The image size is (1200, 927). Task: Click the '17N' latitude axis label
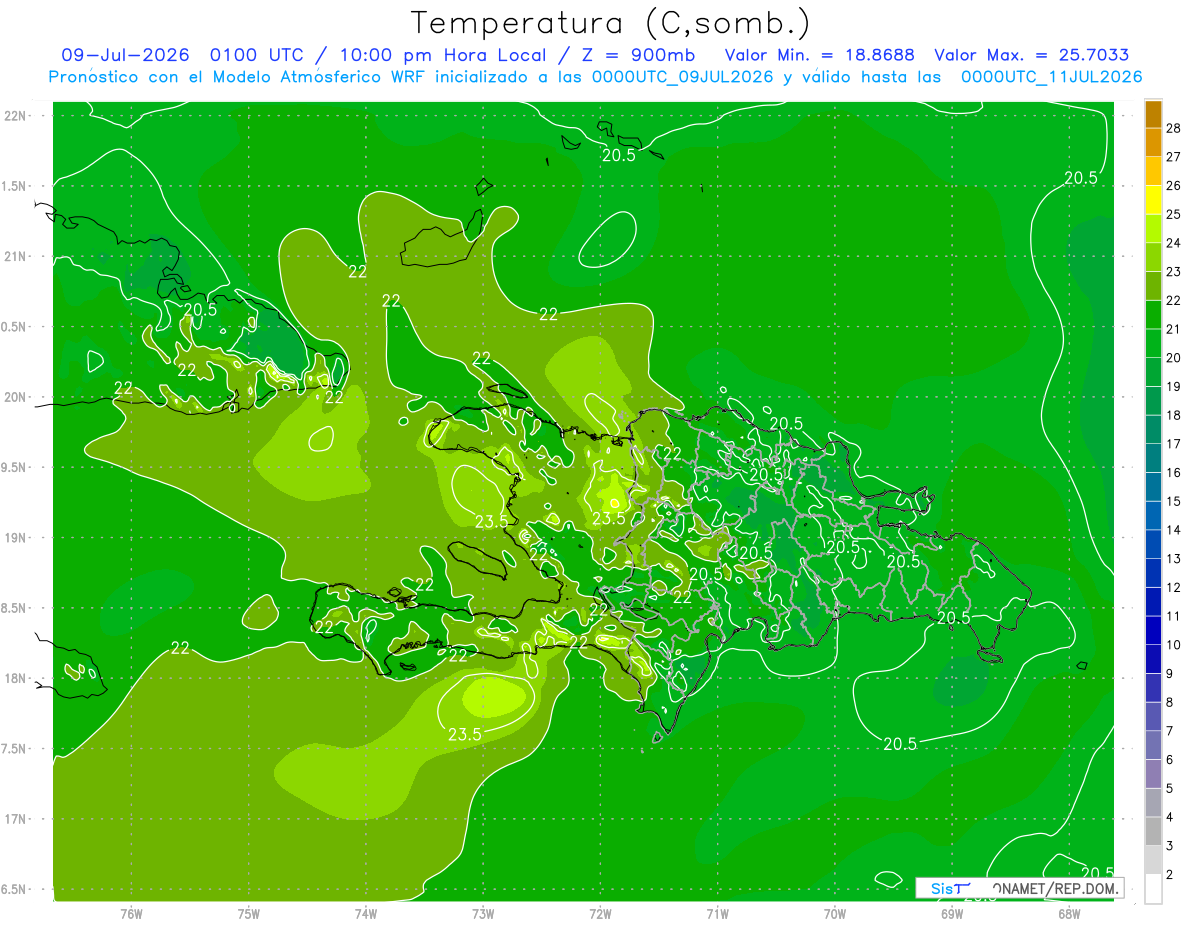click(14, 820)
